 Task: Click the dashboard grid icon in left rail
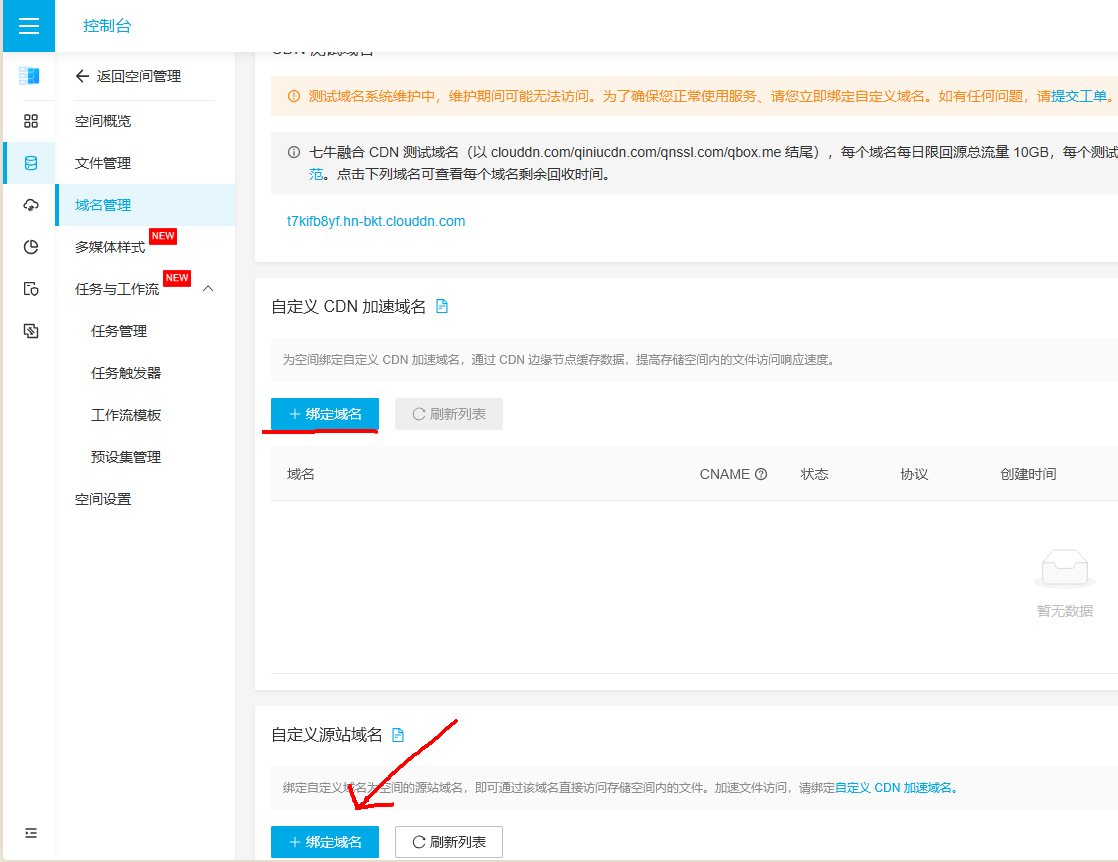tap(31, 121)
